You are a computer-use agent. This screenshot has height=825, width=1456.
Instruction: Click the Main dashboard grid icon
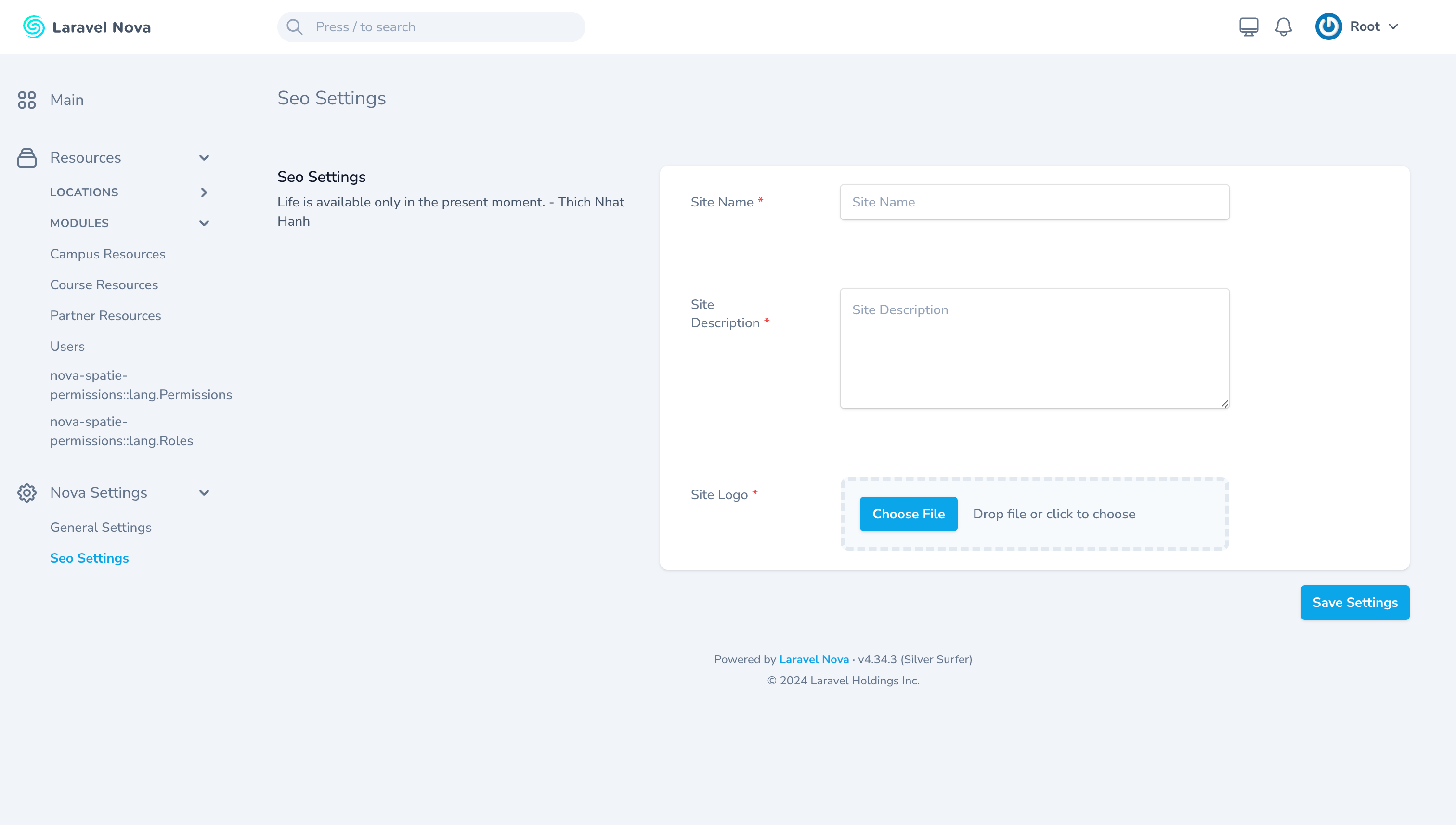pyautogui.click(x=26, y=100)
